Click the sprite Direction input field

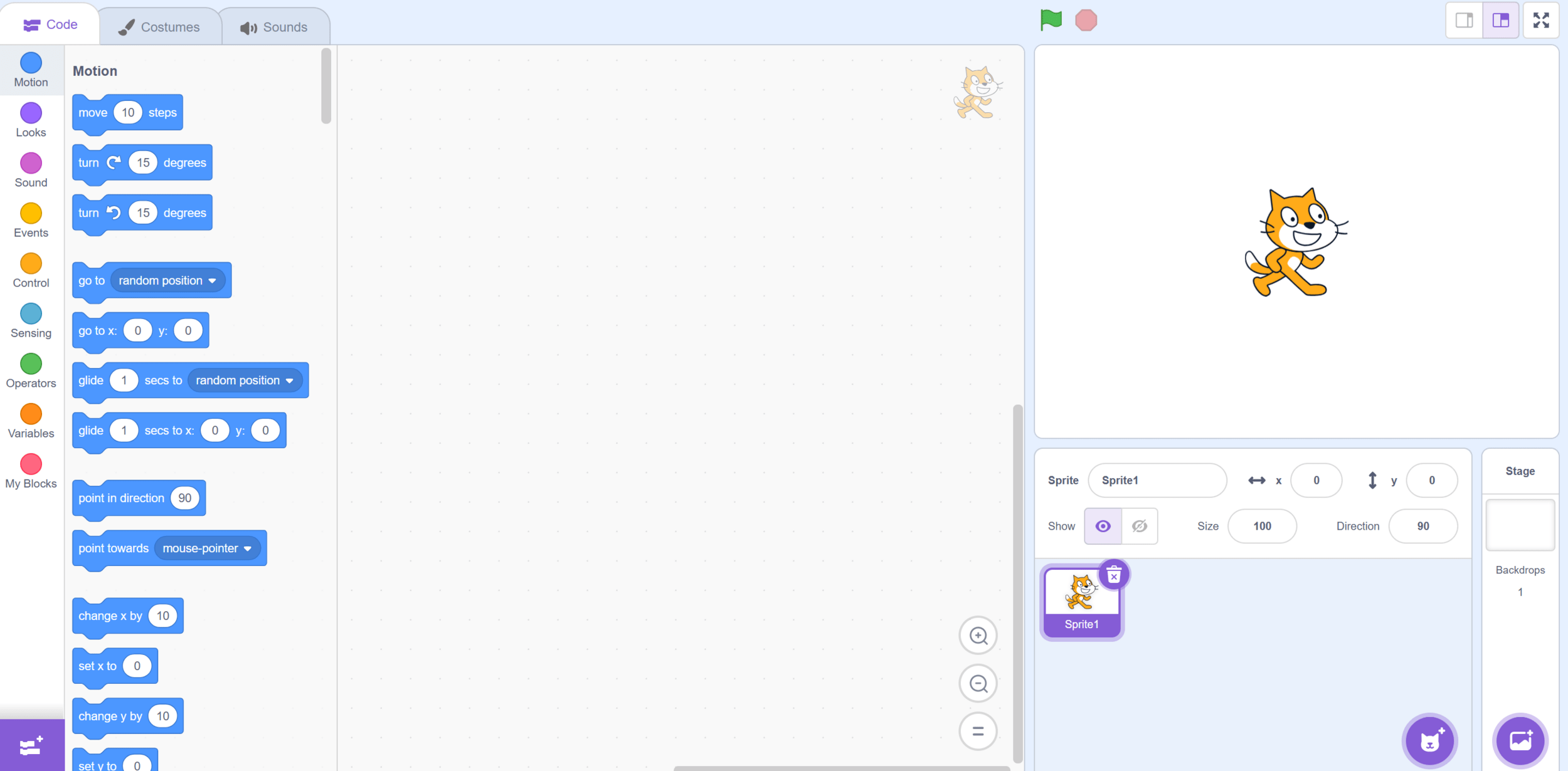pos(1422,526)
